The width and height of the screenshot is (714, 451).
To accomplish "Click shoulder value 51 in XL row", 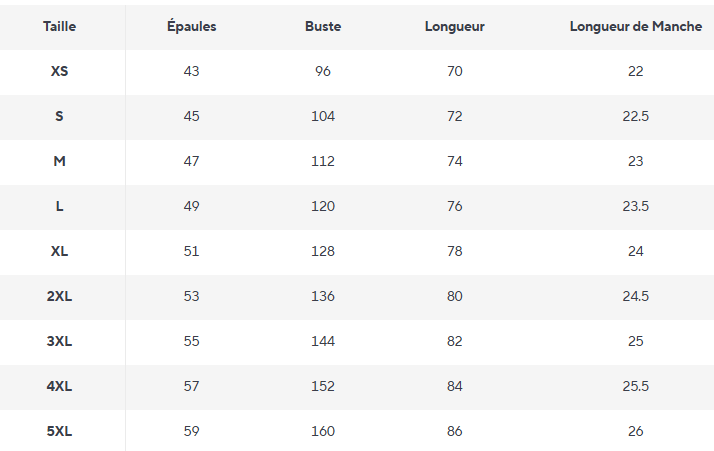I will [x=191, y=251].
